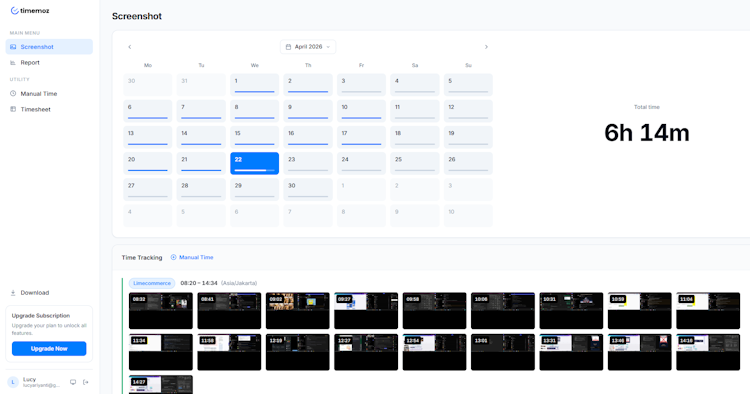Screen dimensions: 750x394
Task: Select calendar day 15
Action: (x=254, y=137)
